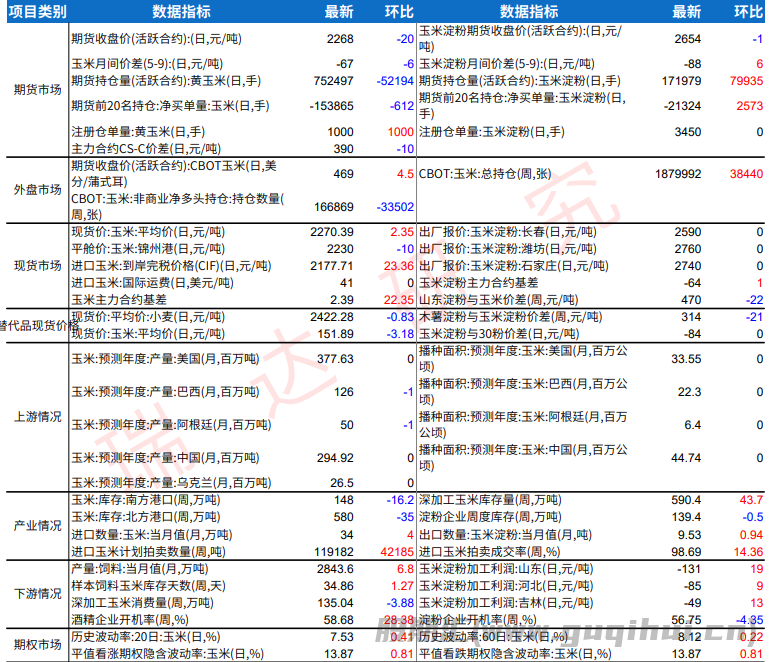Click the left 数据指标 column header
The image size is (776, 662).
coord(180,12)
